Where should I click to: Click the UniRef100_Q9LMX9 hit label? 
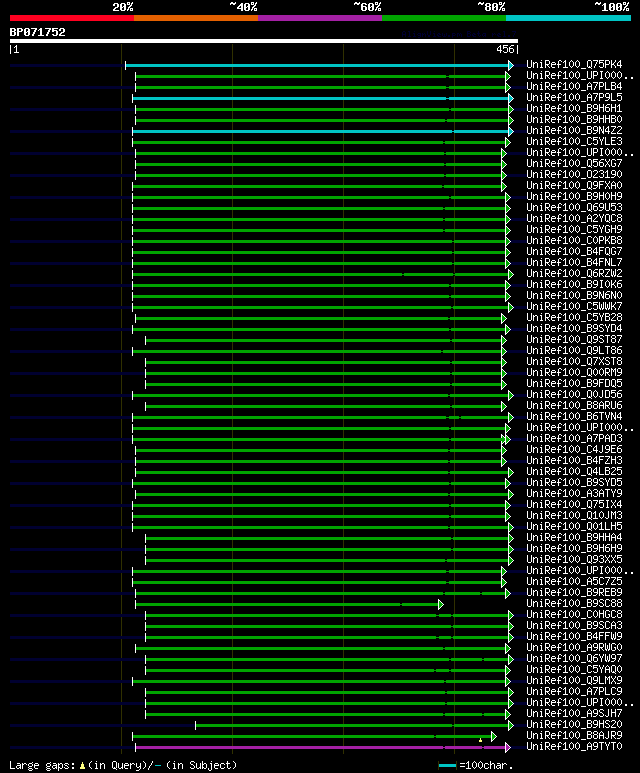click(574, 681)
